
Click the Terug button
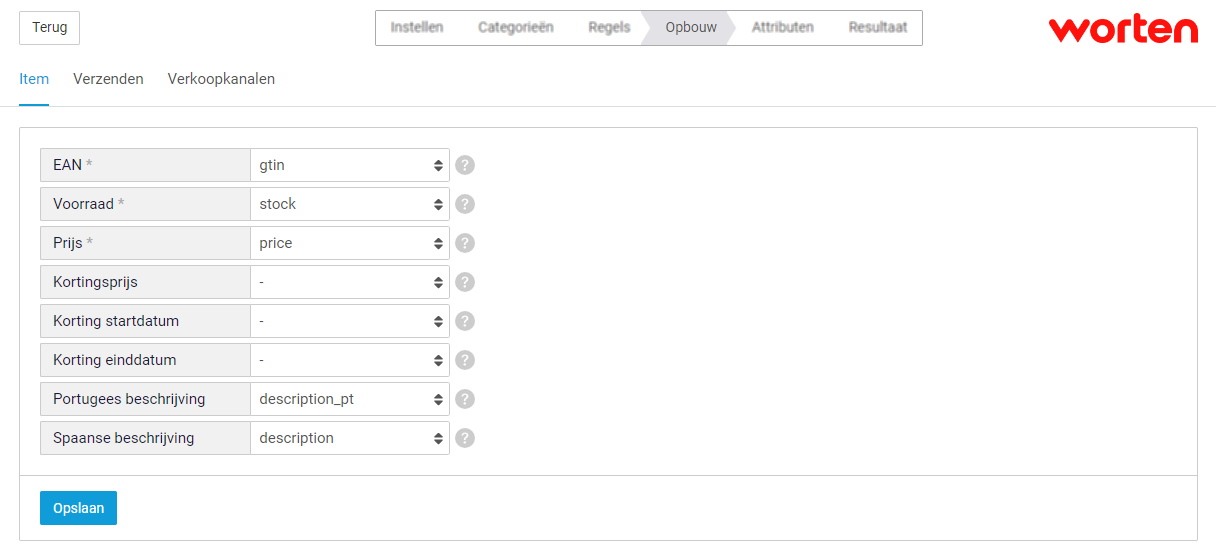[49, 28]
